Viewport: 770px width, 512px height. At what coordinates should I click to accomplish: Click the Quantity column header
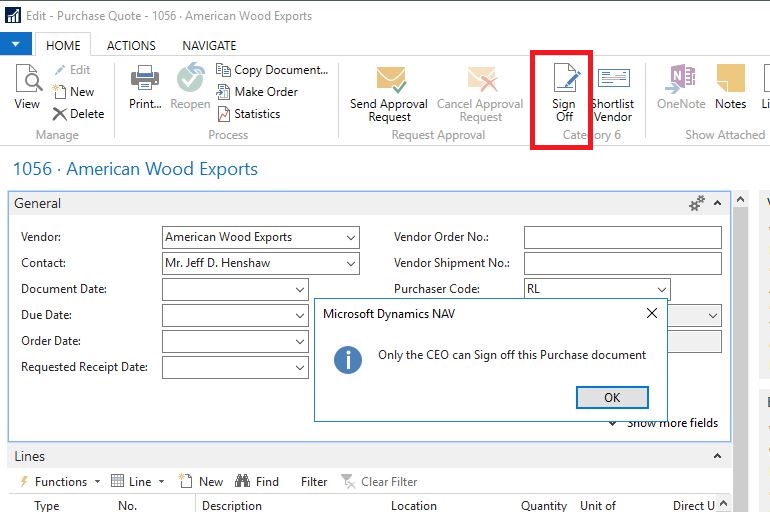click(544, 505)
